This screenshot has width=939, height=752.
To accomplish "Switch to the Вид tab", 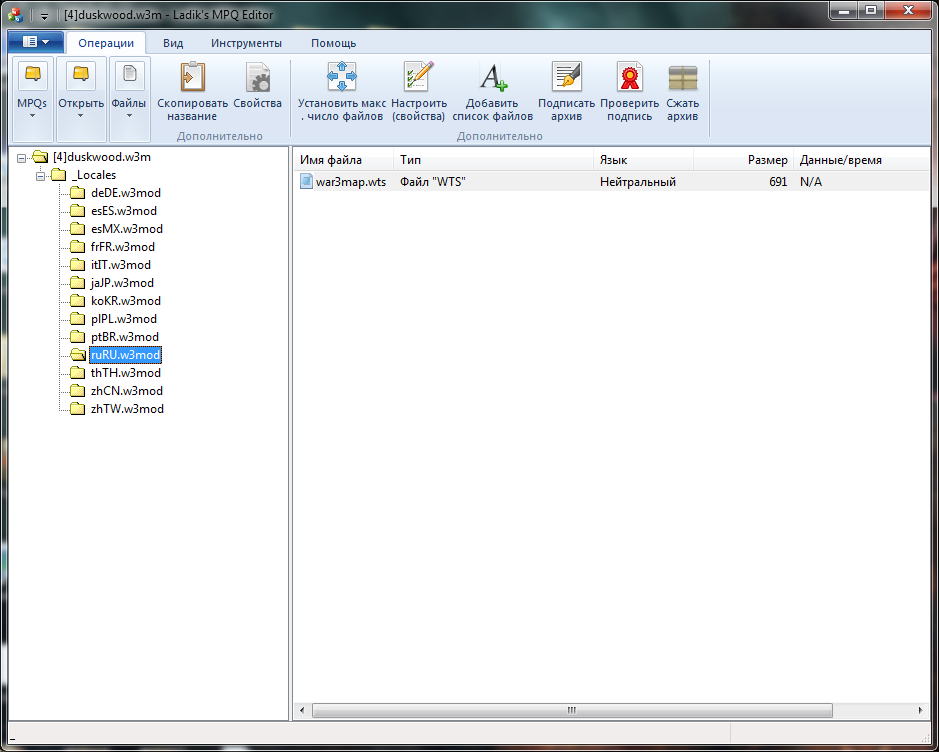I will pos(173,43).
